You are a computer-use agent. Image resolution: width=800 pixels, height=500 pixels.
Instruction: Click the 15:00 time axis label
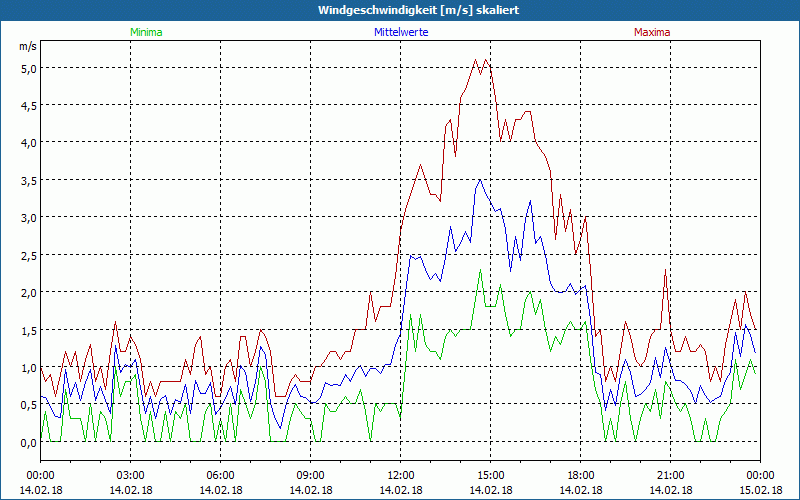(x=491, y=476)
